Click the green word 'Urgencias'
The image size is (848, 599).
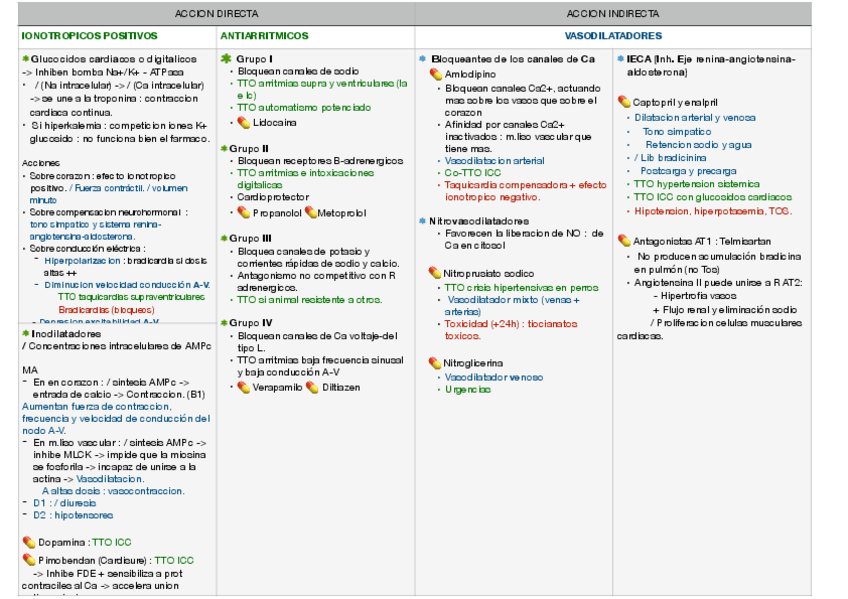(468, 390)
